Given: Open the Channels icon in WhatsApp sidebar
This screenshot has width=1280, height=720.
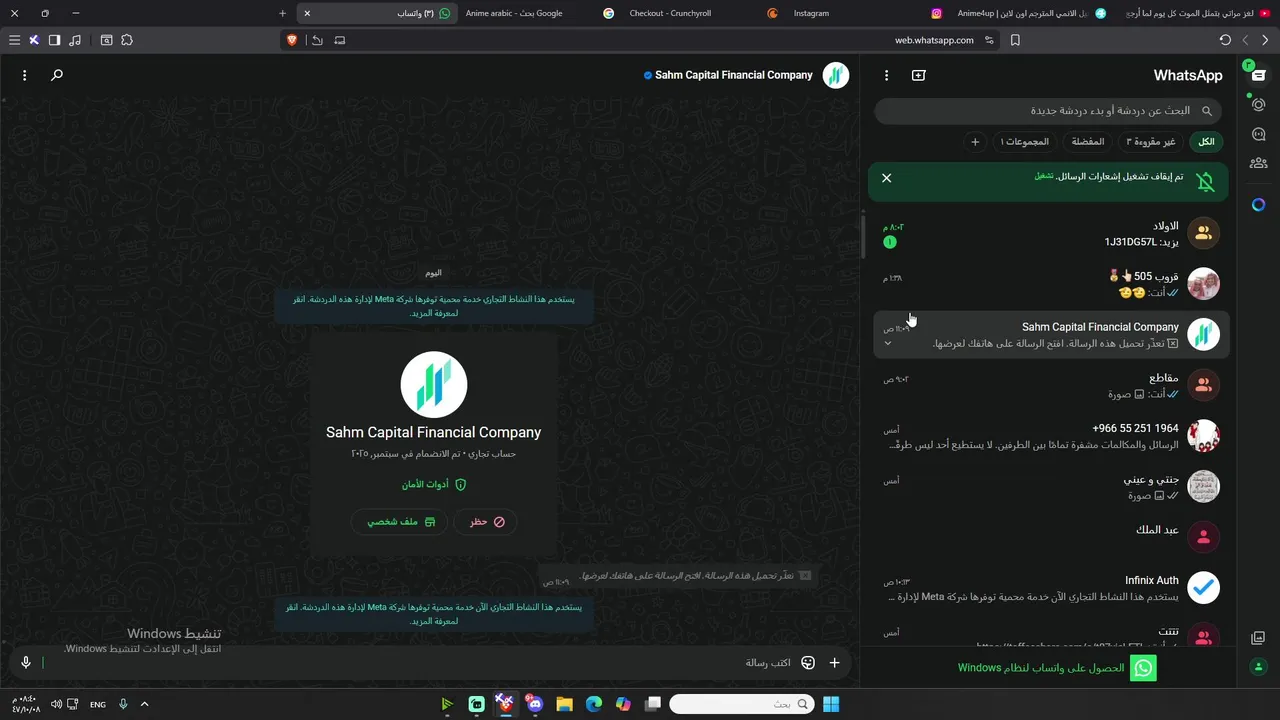Looking at the screenshot, I should tap(1258, 134).
